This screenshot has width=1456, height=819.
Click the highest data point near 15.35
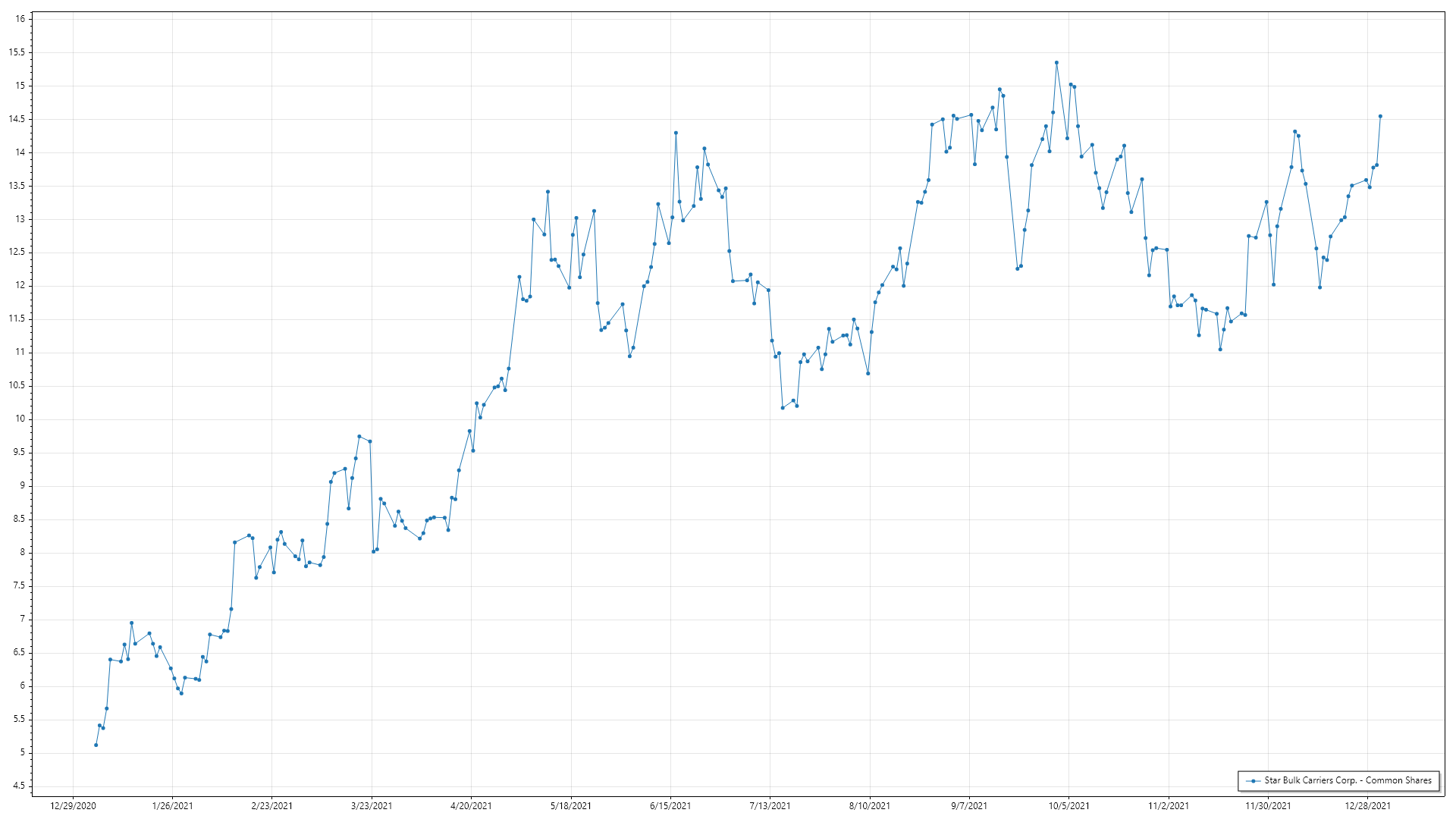[x=1056, y=63]
